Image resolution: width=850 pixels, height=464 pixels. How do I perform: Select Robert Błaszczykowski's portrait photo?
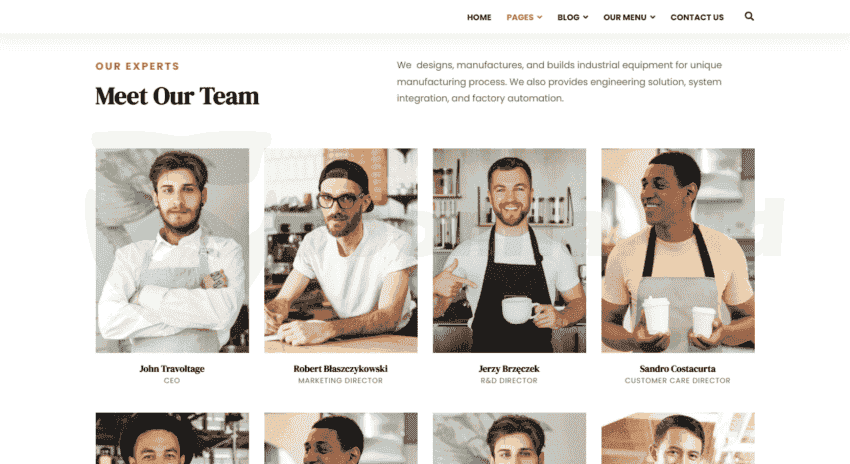click(x=341, y=250)
